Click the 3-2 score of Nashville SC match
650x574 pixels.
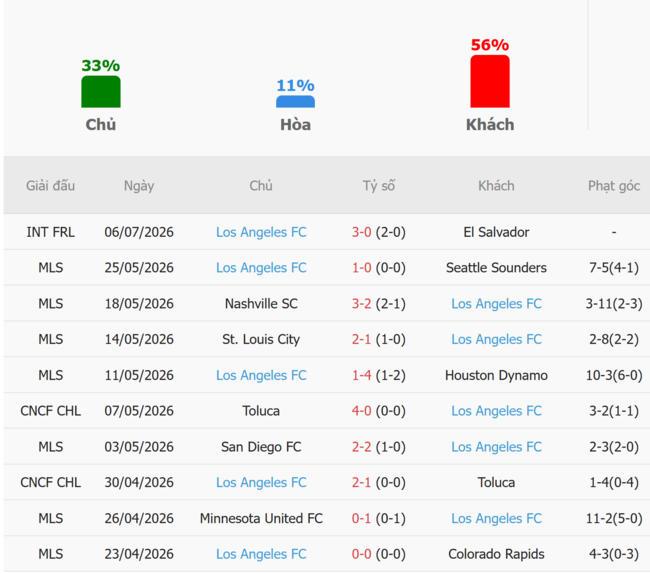click(x=361, y=304)
